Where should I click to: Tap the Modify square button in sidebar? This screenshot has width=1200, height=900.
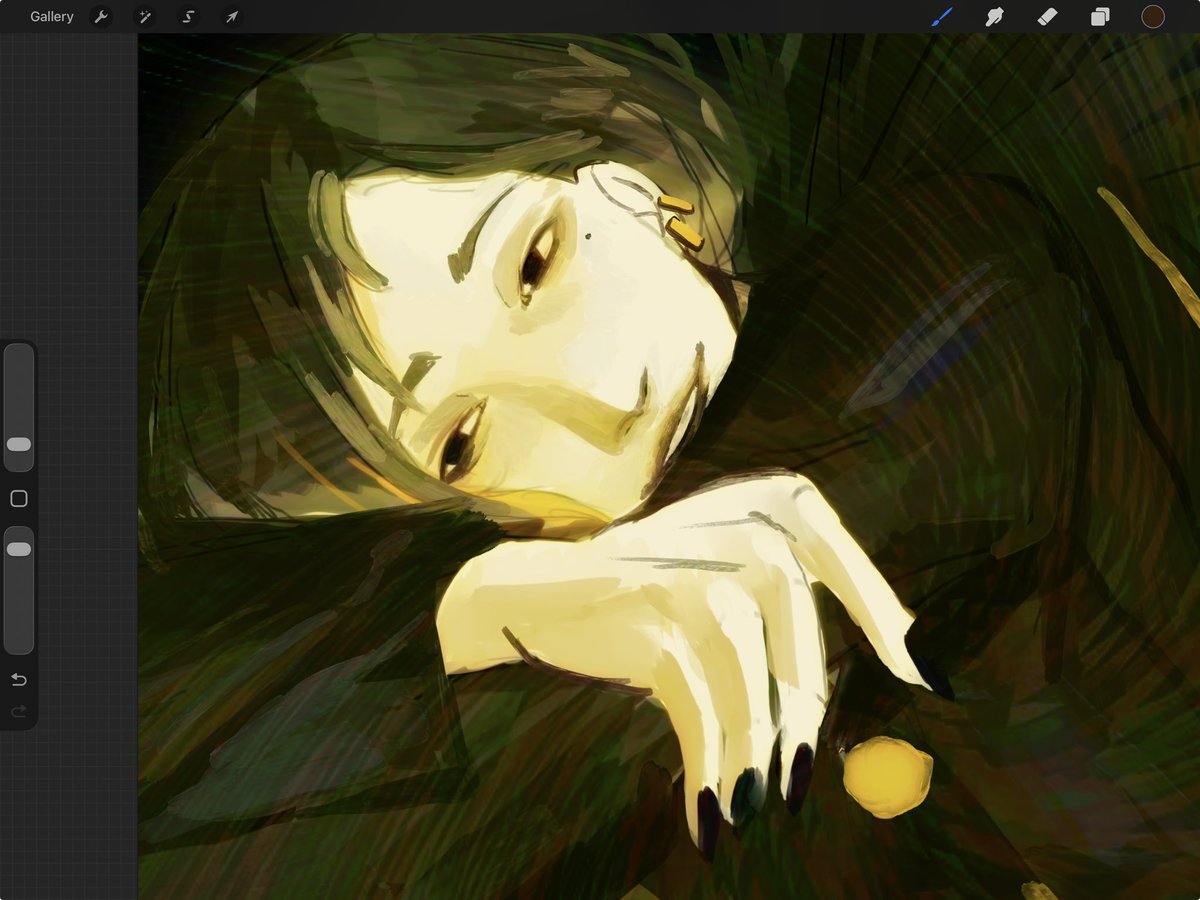[x=19, y=499]
